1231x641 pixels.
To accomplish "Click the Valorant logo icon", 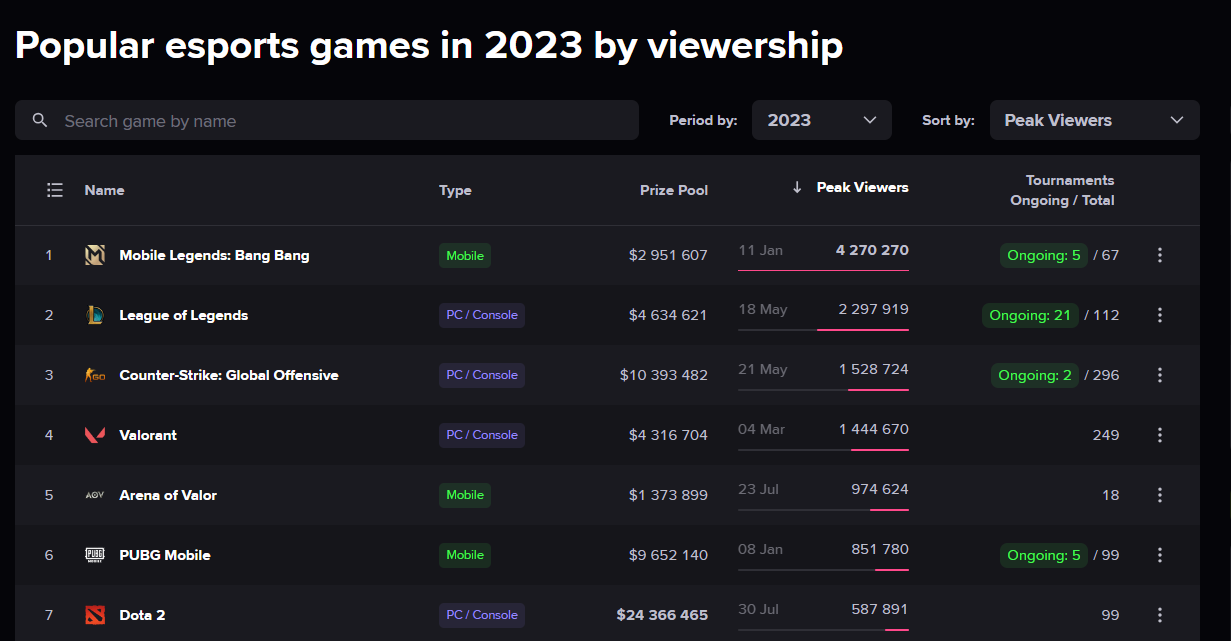I will pos(95,435).
